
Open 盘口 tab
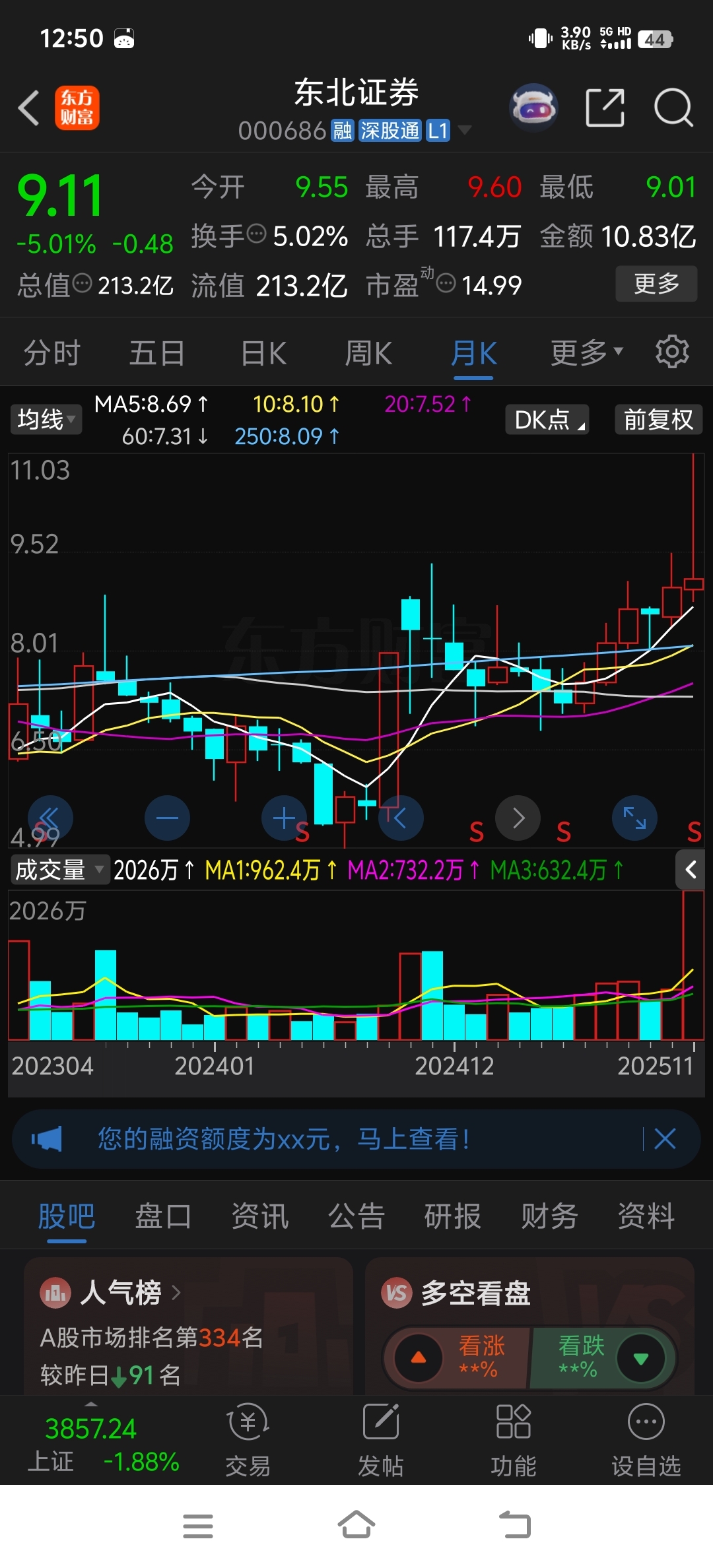click(x=163, y=1216)
